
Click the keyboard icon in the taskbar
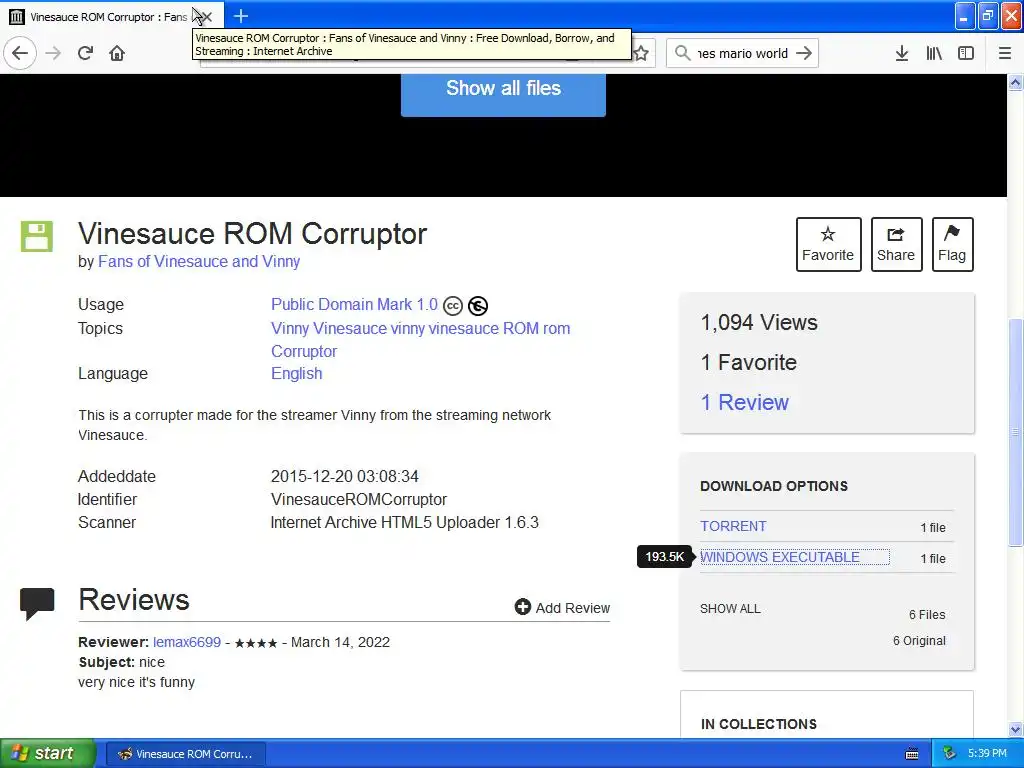912,754
